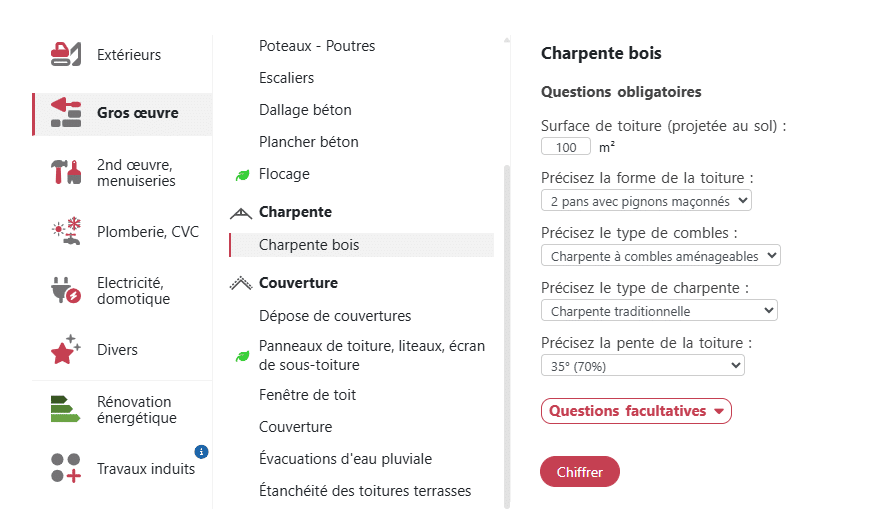
Task: Select Charpente bois in the list
Action: pos(309,245)
